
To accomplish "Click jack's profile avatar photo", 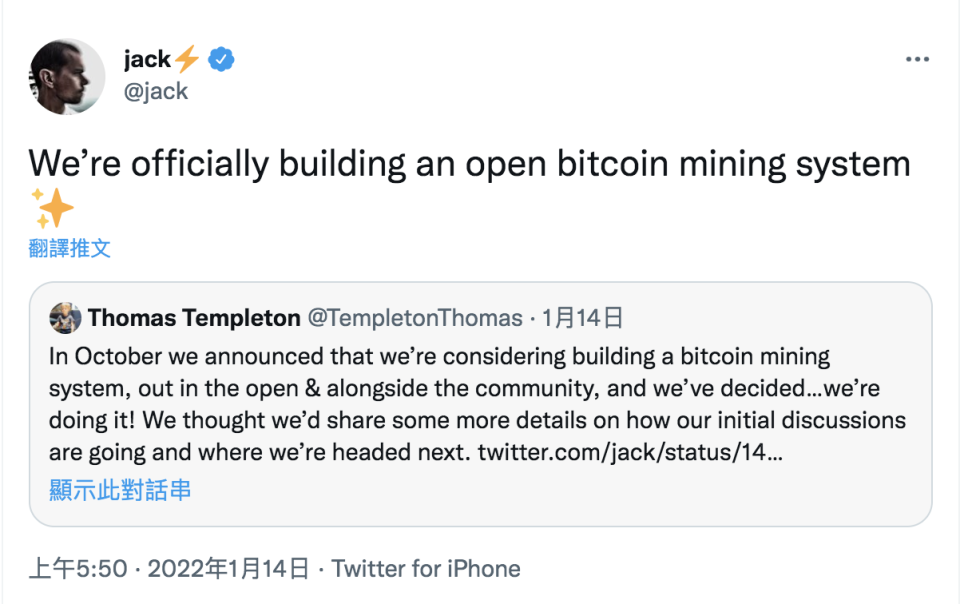I will 67,76.
